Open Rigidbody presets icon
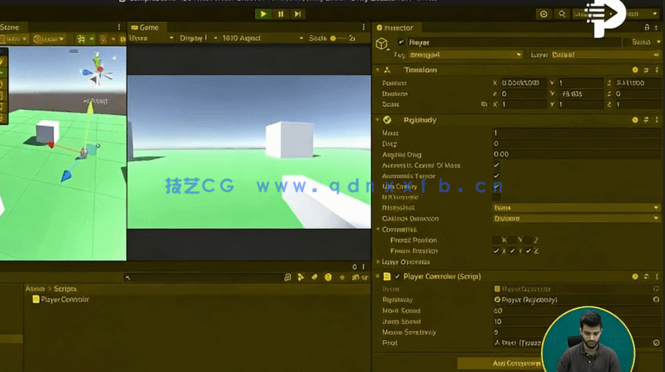This screenshot has height=372, width=665. pos(646,120)
